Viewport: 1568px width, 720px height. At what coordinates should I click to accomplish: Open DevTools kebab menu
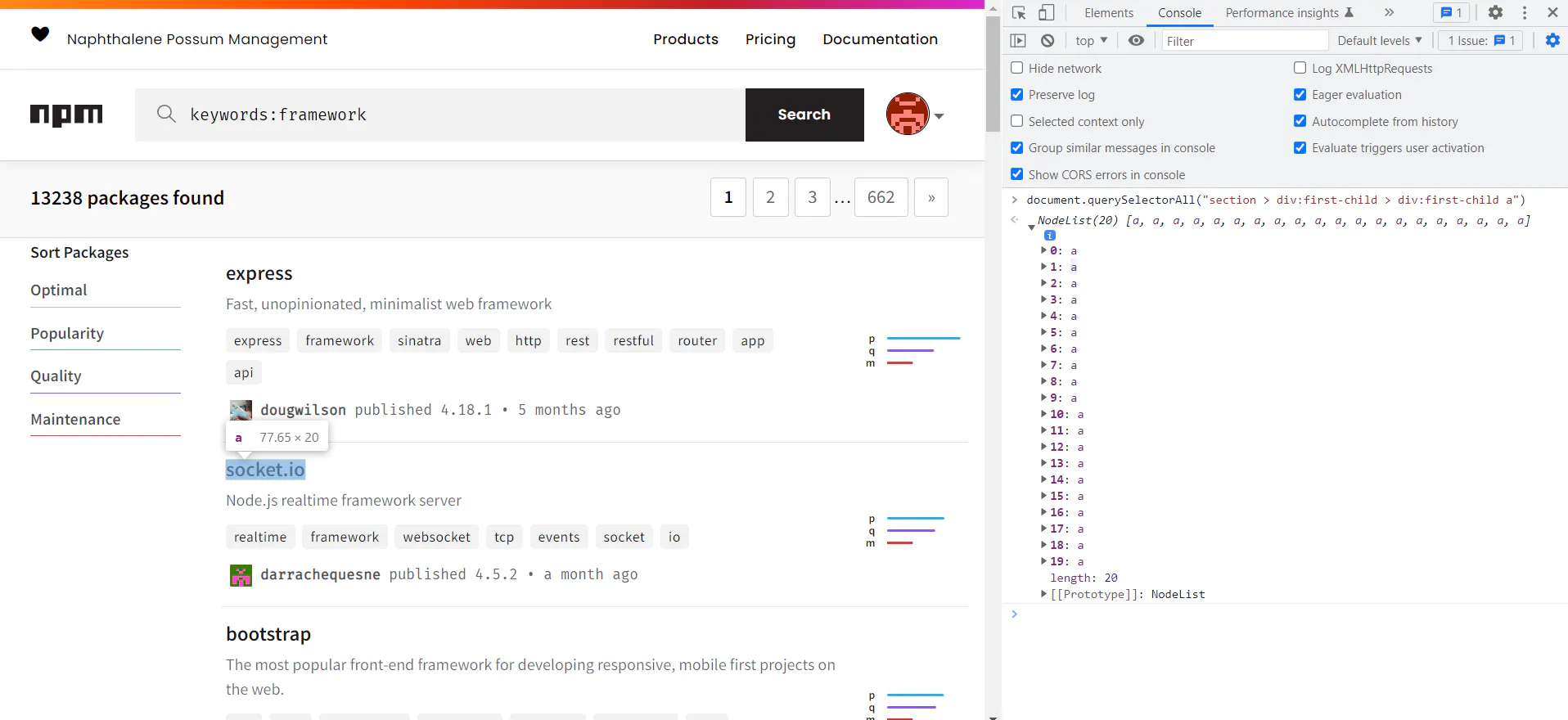pos(1524,12)
